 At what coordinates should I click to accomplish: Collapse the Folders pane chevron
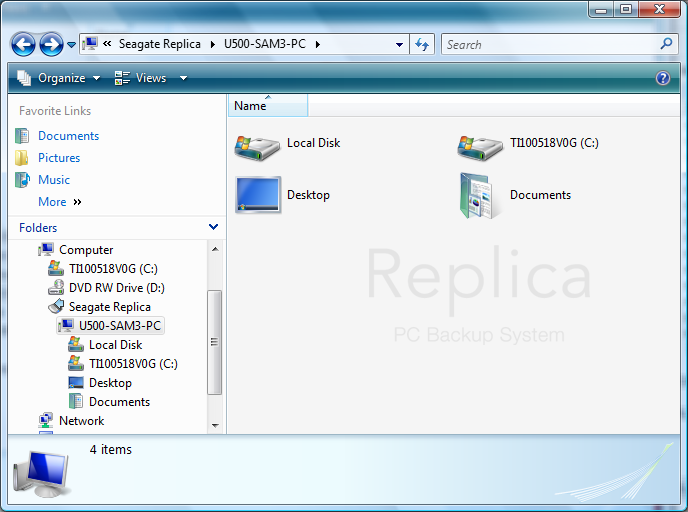213,227
